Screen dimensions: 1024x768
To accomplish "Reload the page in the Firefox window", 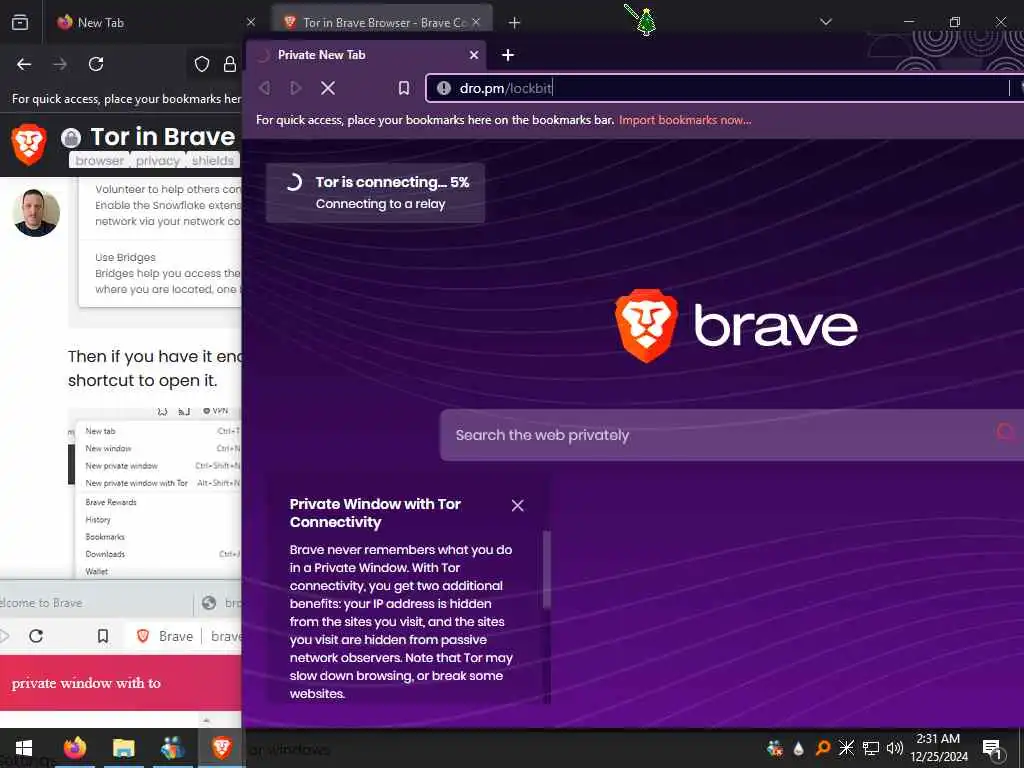I will pos(96,64).
